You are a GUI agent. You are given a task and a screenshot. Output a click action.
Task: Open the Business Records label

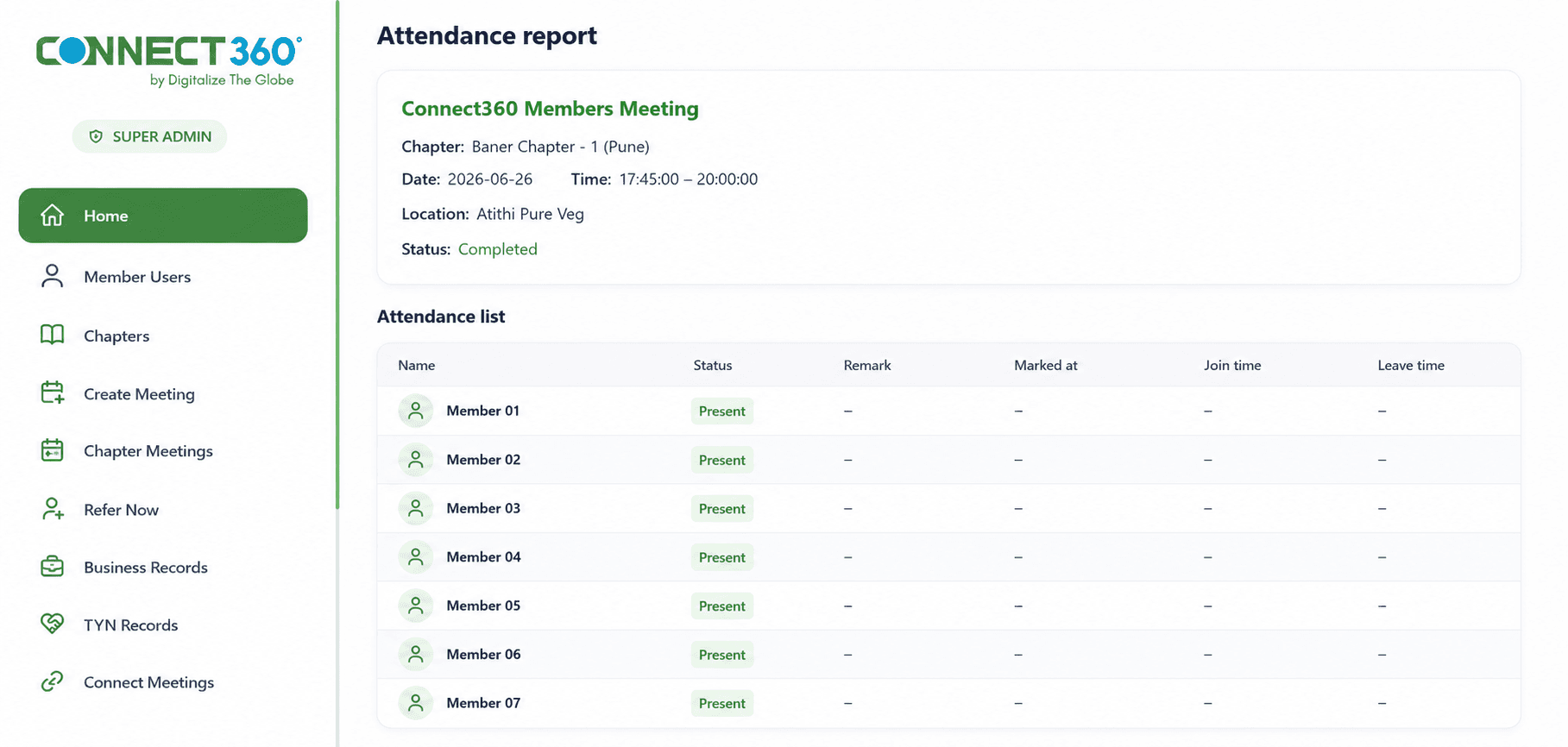pos(146,568)
